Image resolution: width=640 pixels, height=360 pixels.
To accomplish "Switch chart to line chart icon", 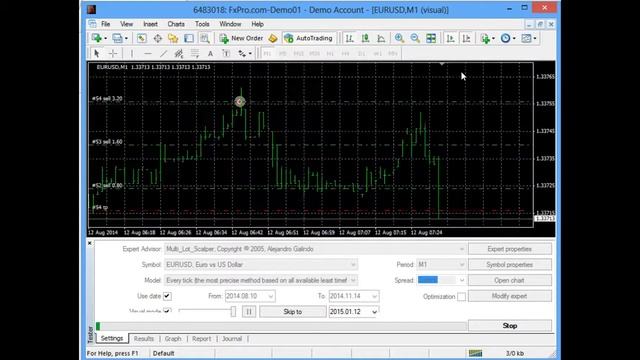I will [x=381, y=38].
